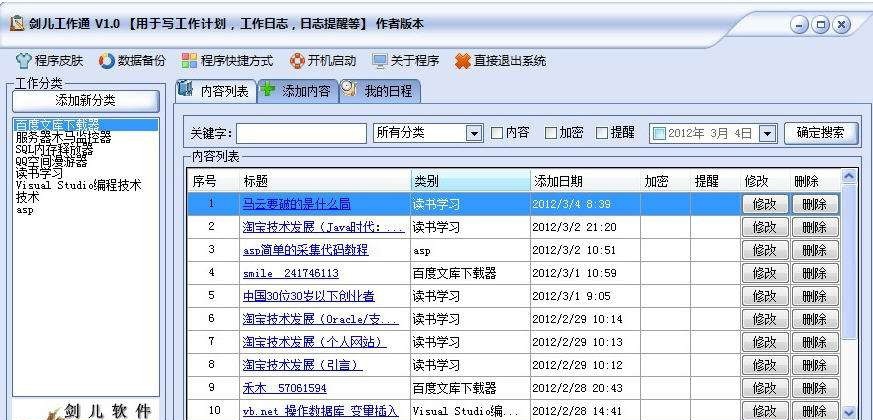The image size is (873, 420).
Task: Open link 淘宝技术发展（Java时代
Action: pos(323,227)
